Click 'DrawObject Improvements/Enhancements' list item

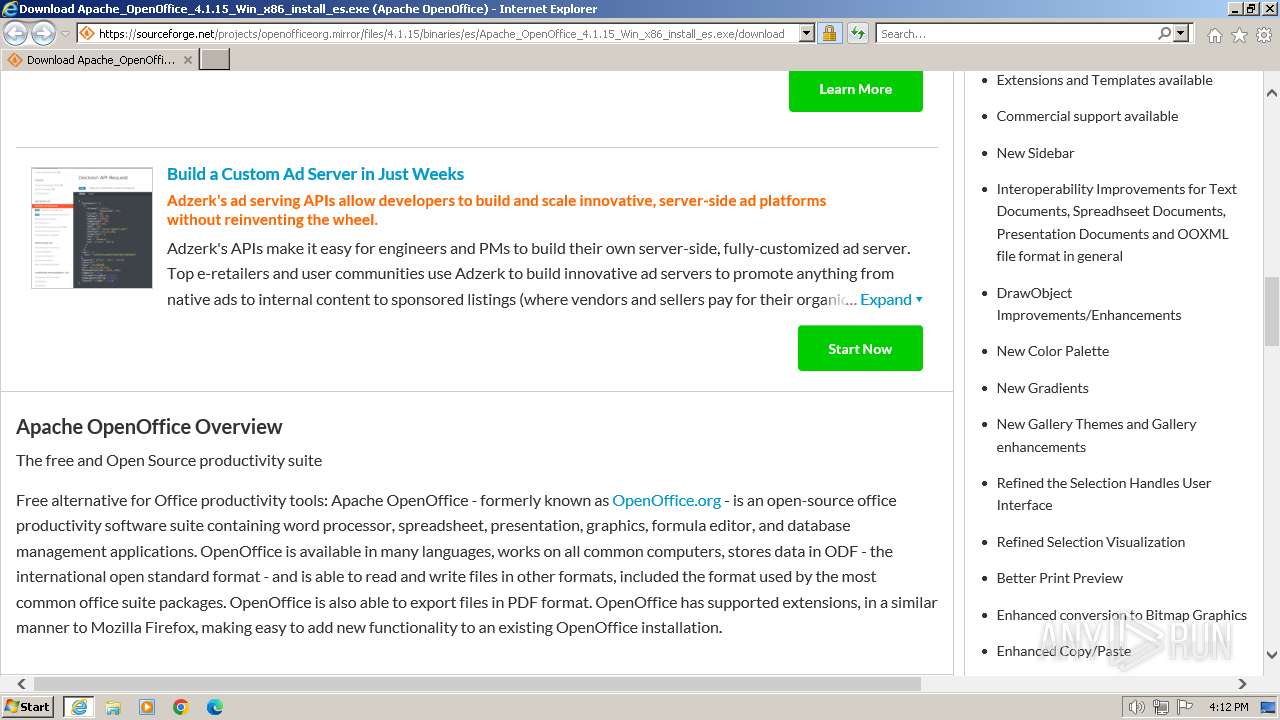(x=1088, y=304)
